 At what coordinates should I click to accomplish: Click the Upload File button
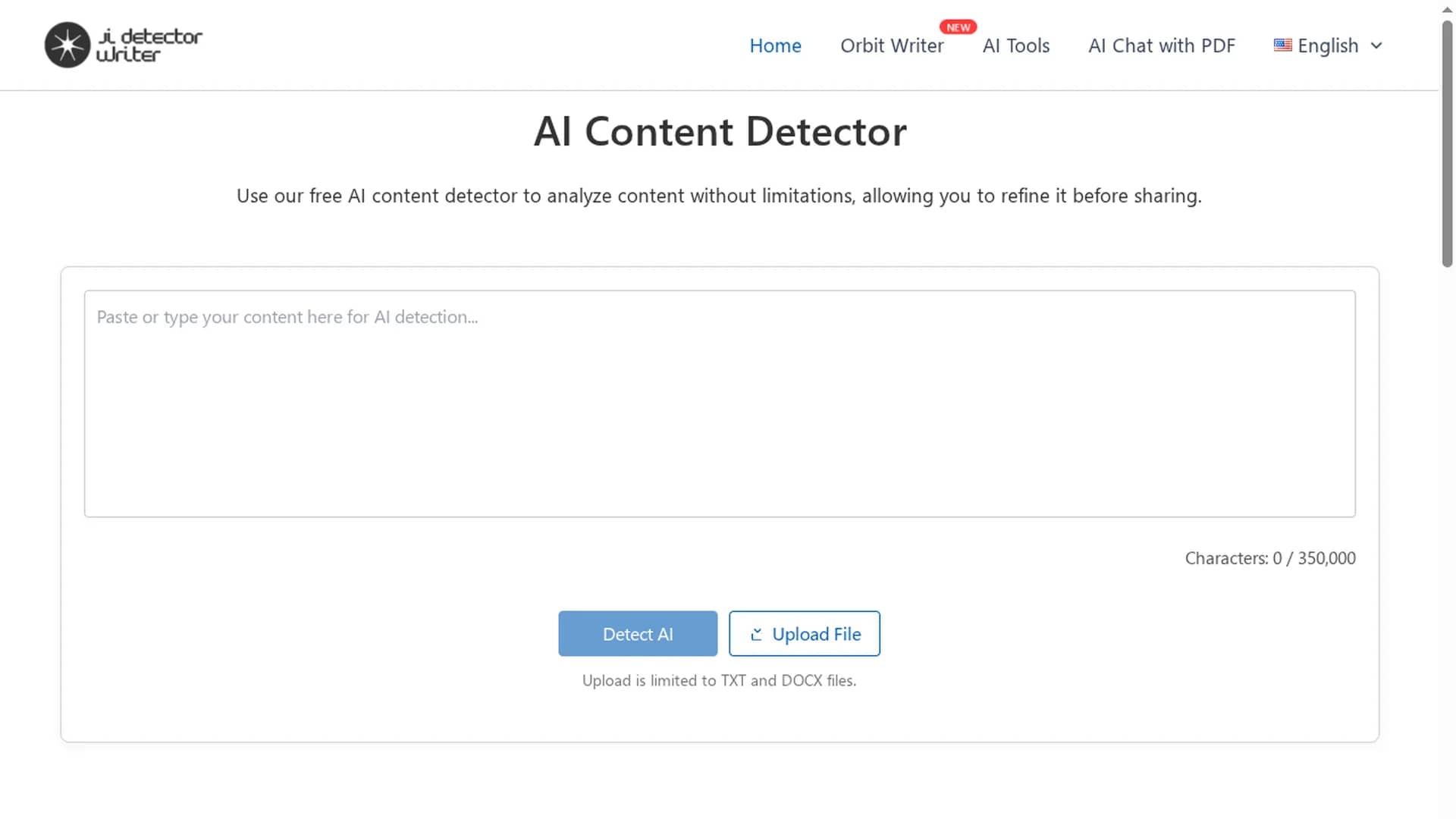805,633
